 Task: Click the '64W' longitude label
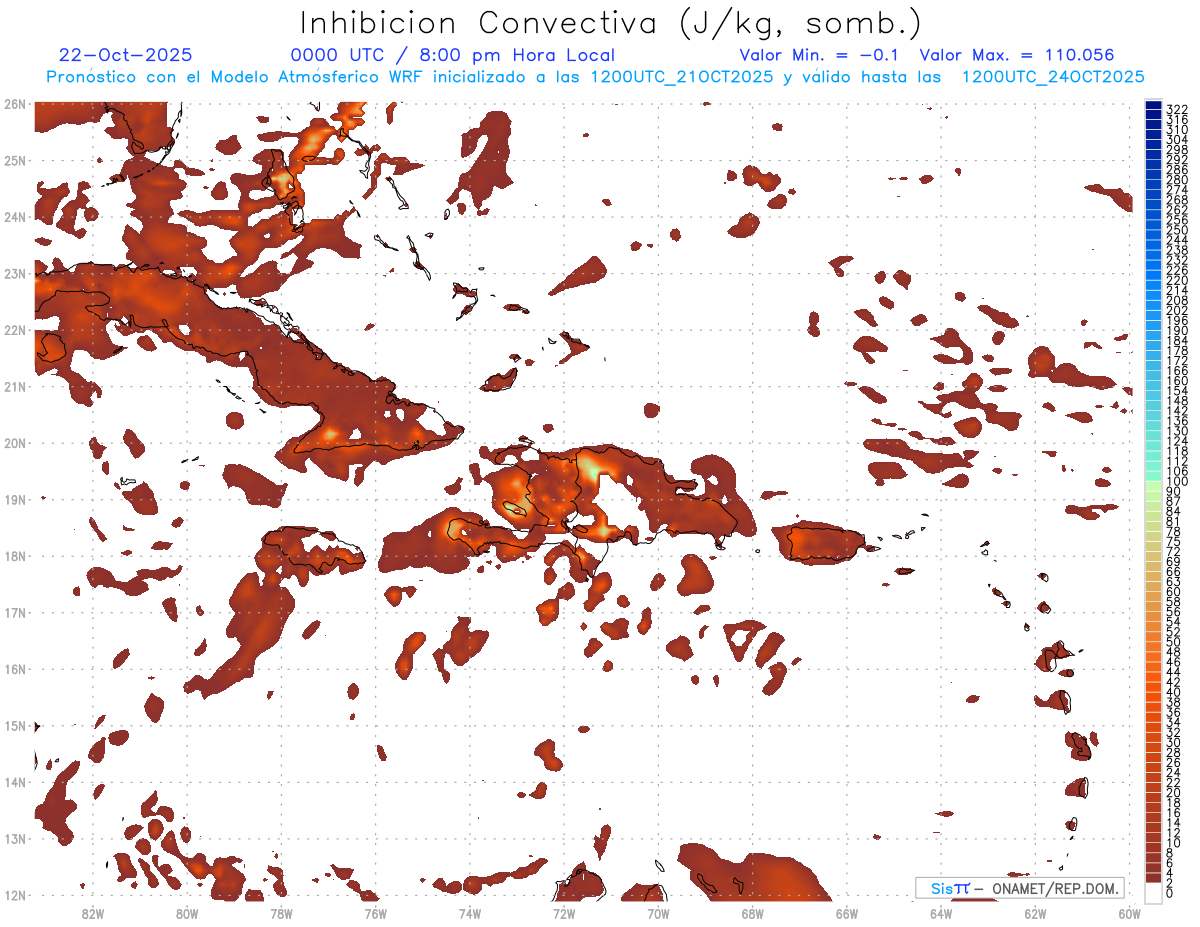point(941,913)
